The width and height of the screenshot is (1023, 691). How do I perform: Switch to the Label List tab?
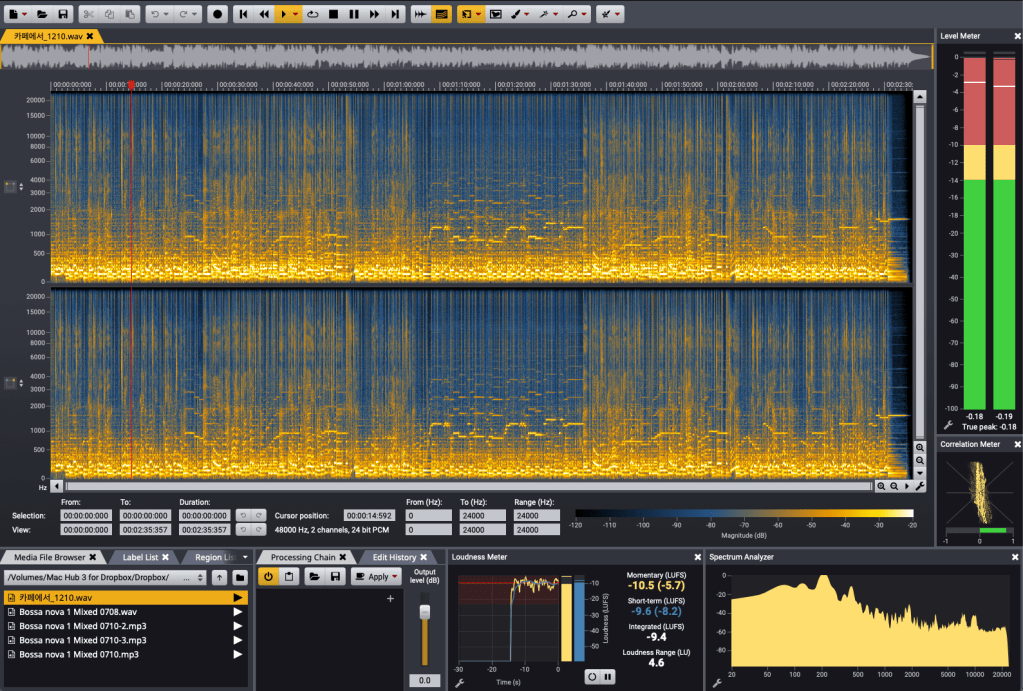pos(140,557)
